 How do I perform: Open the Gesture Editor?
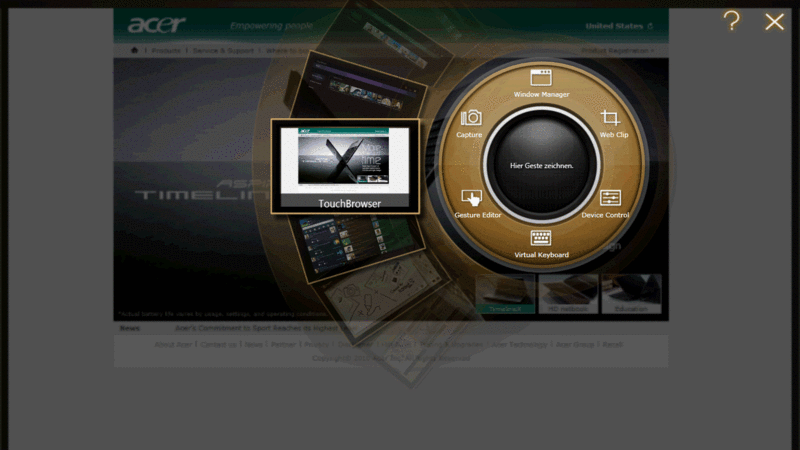click(x=477, y=204)
